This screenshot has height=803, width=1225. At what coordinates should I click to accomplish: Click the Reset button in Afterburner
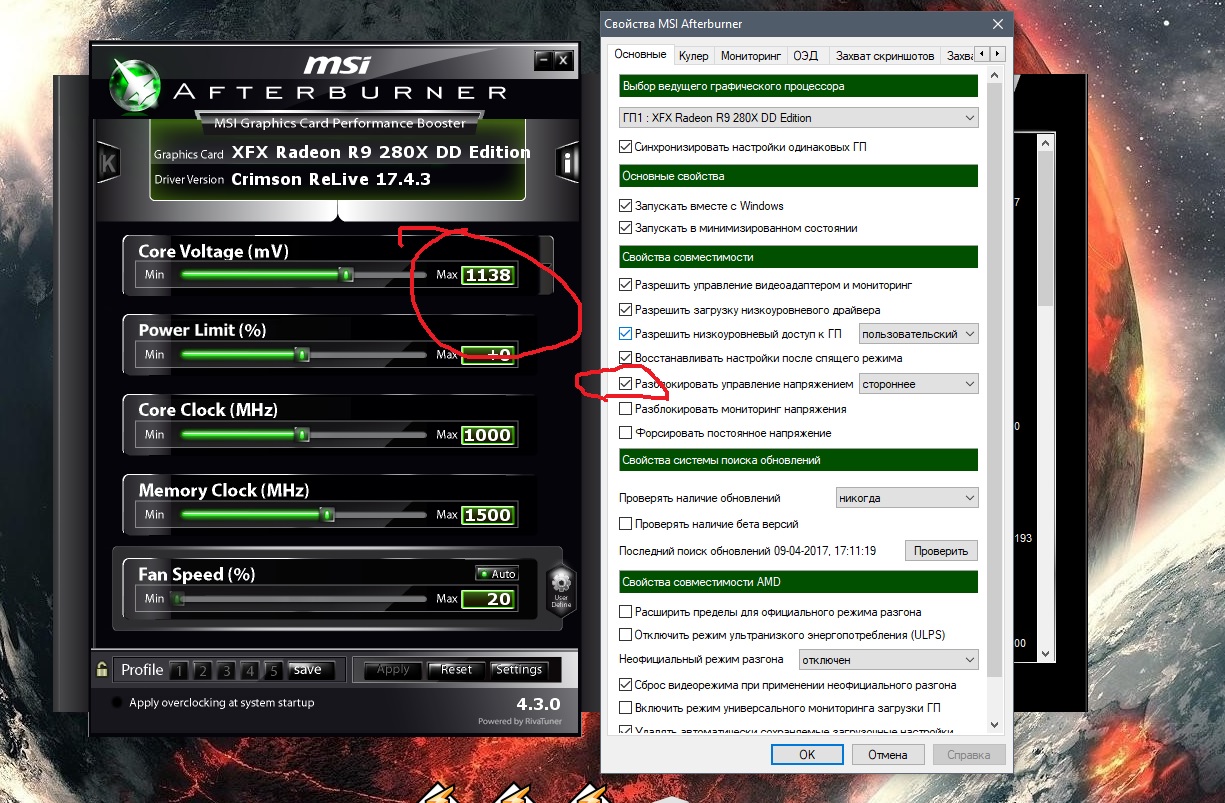click(x=456, y=670)
